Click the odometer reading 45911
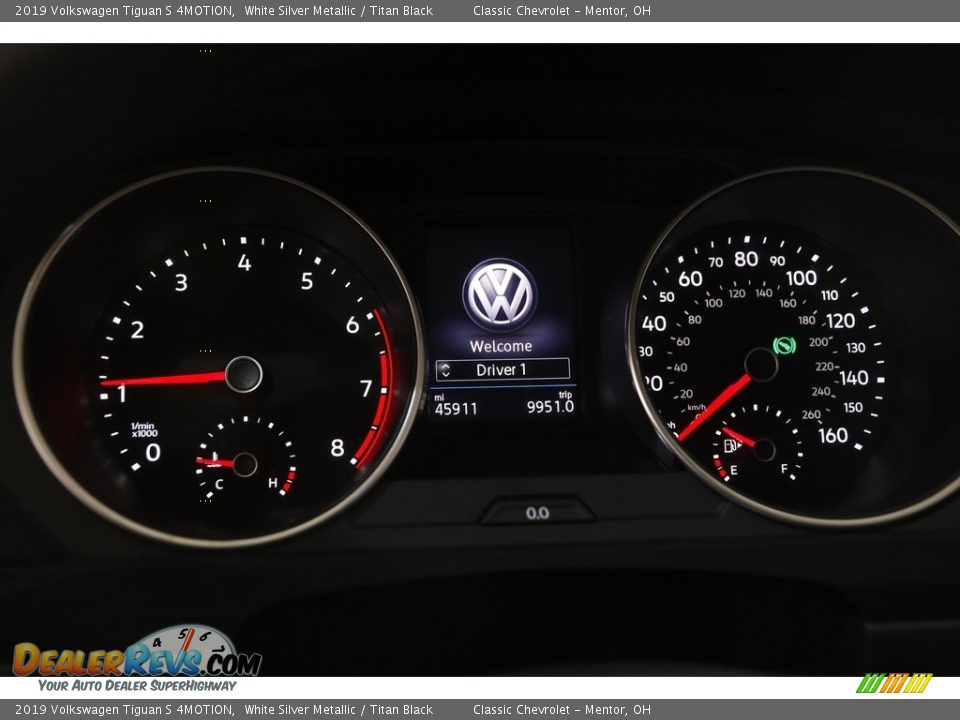Viewport: 960px width, 720px height. coord(456,409)
